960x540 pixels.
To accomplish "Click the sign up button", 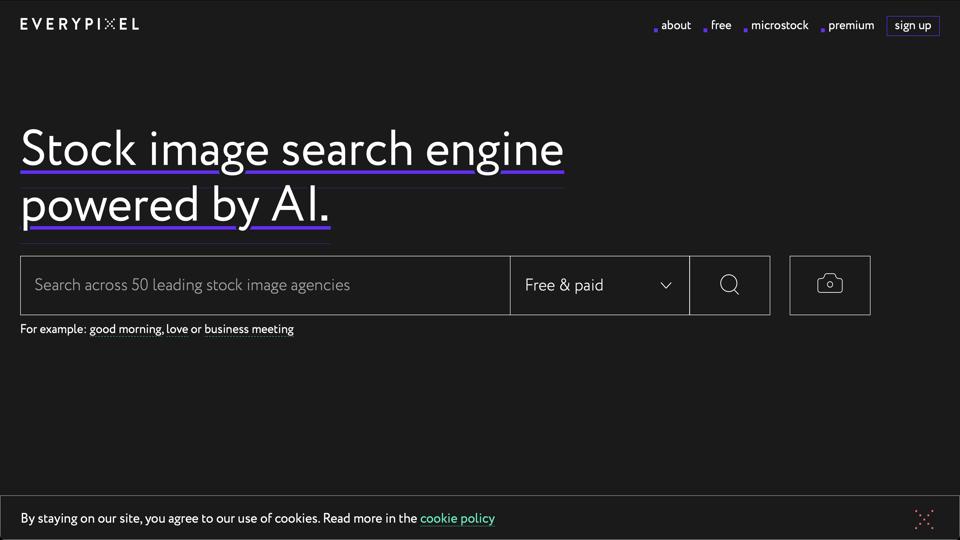I will 912,26.
